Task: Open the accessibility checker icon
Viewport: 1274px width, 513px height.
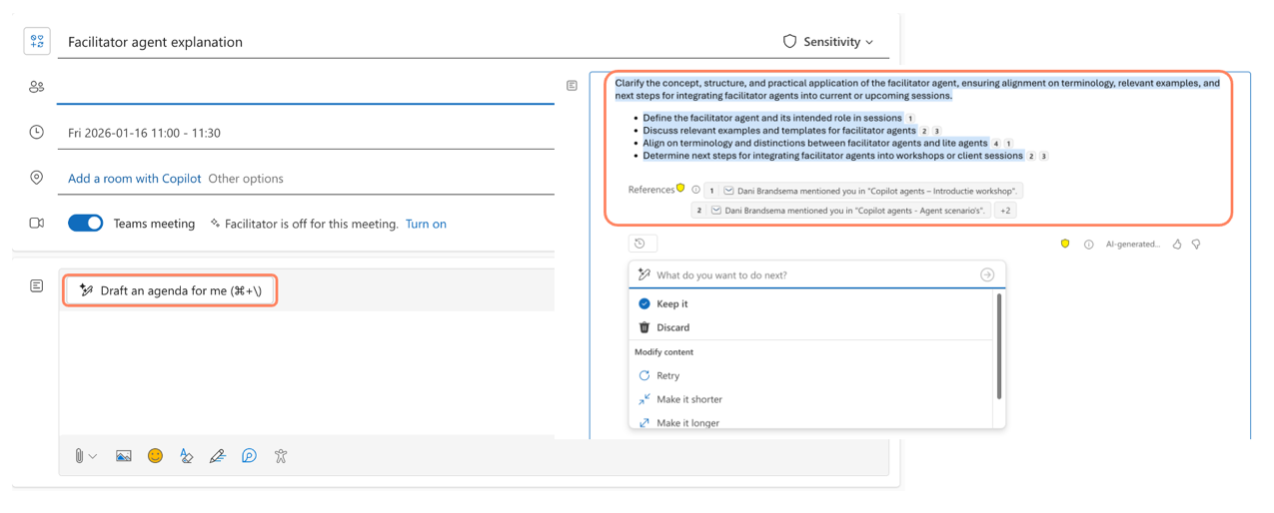Action: point(281,455)
